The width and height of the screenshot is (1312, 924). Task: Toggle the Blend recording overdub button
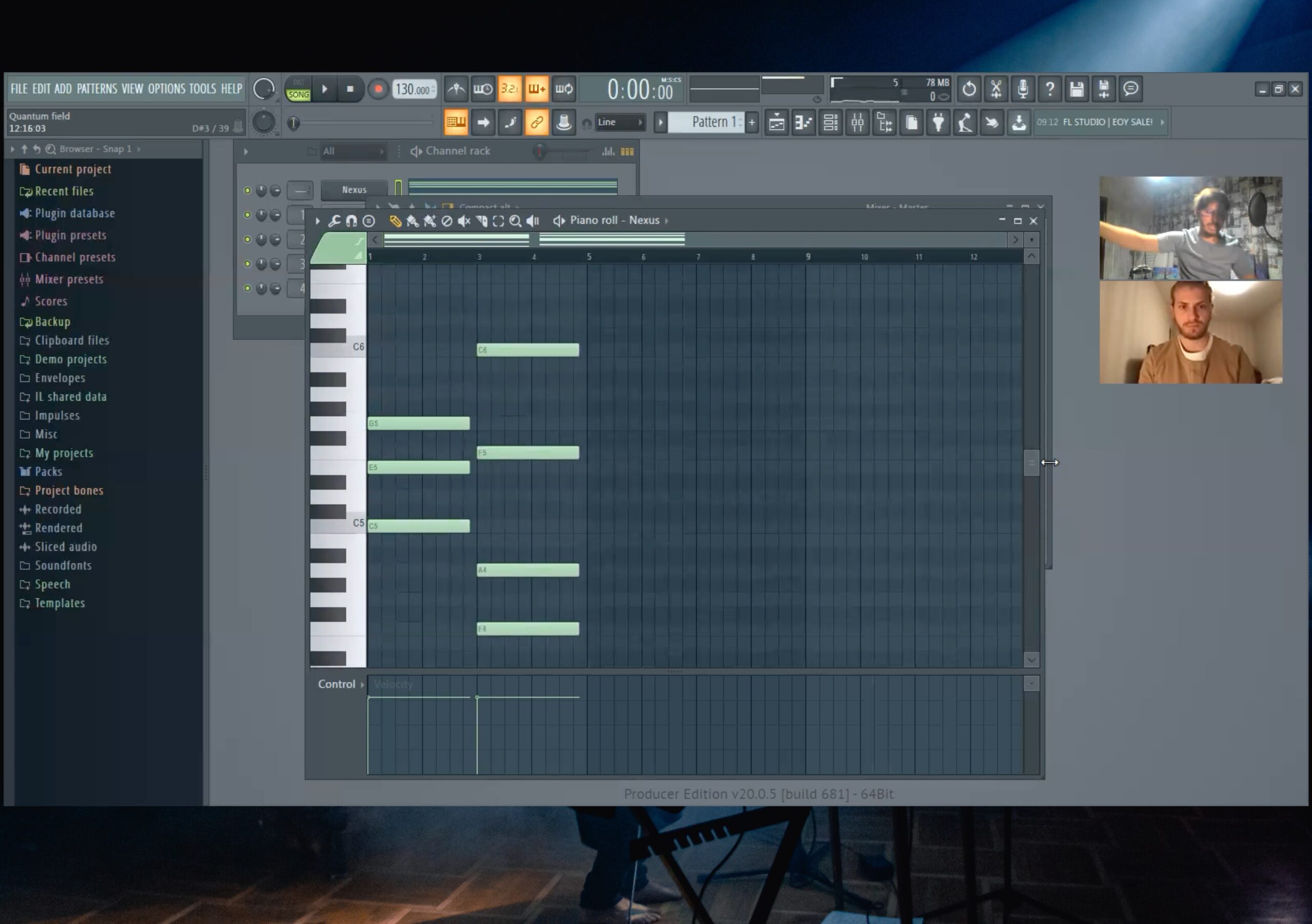(x=537, y=89)
